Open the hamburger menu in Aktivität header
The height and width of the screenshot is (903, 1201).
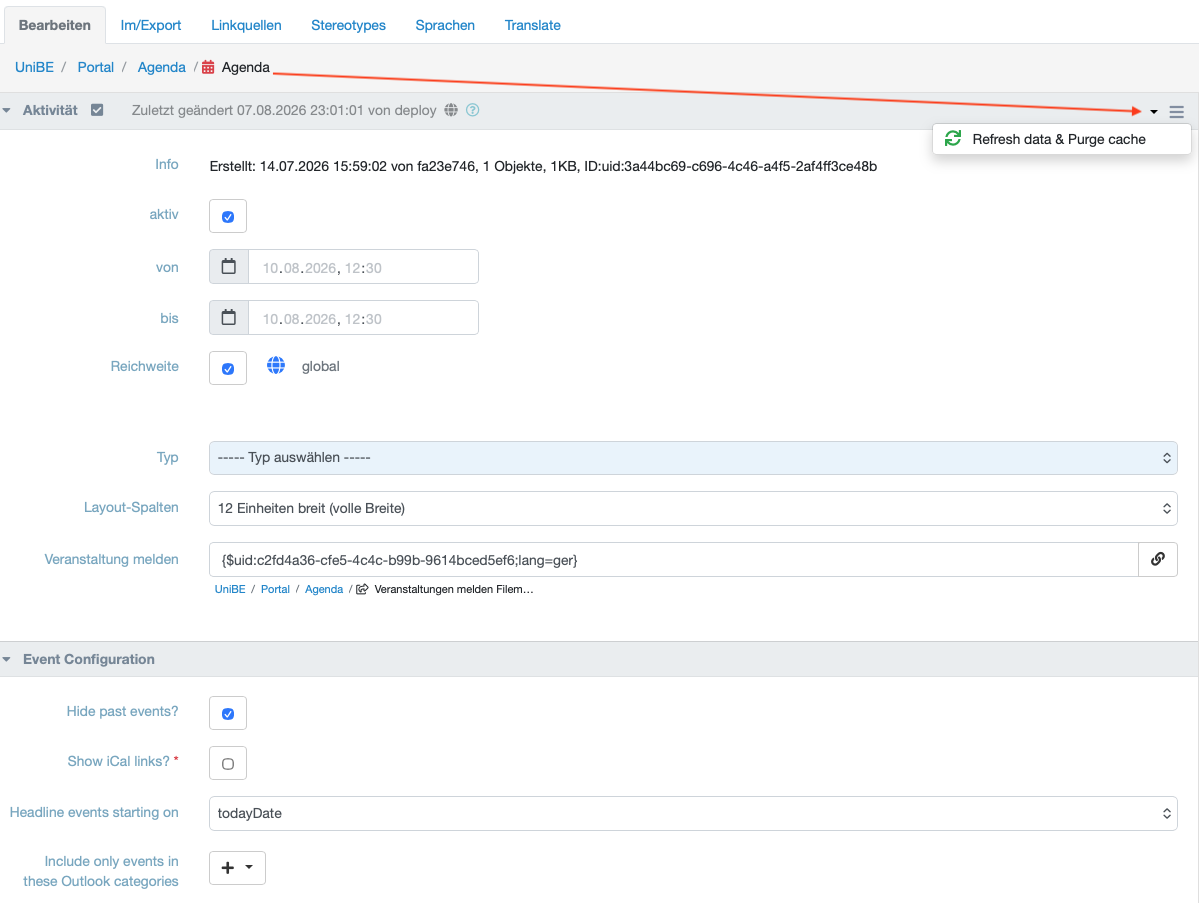(x=1177, y=112)
